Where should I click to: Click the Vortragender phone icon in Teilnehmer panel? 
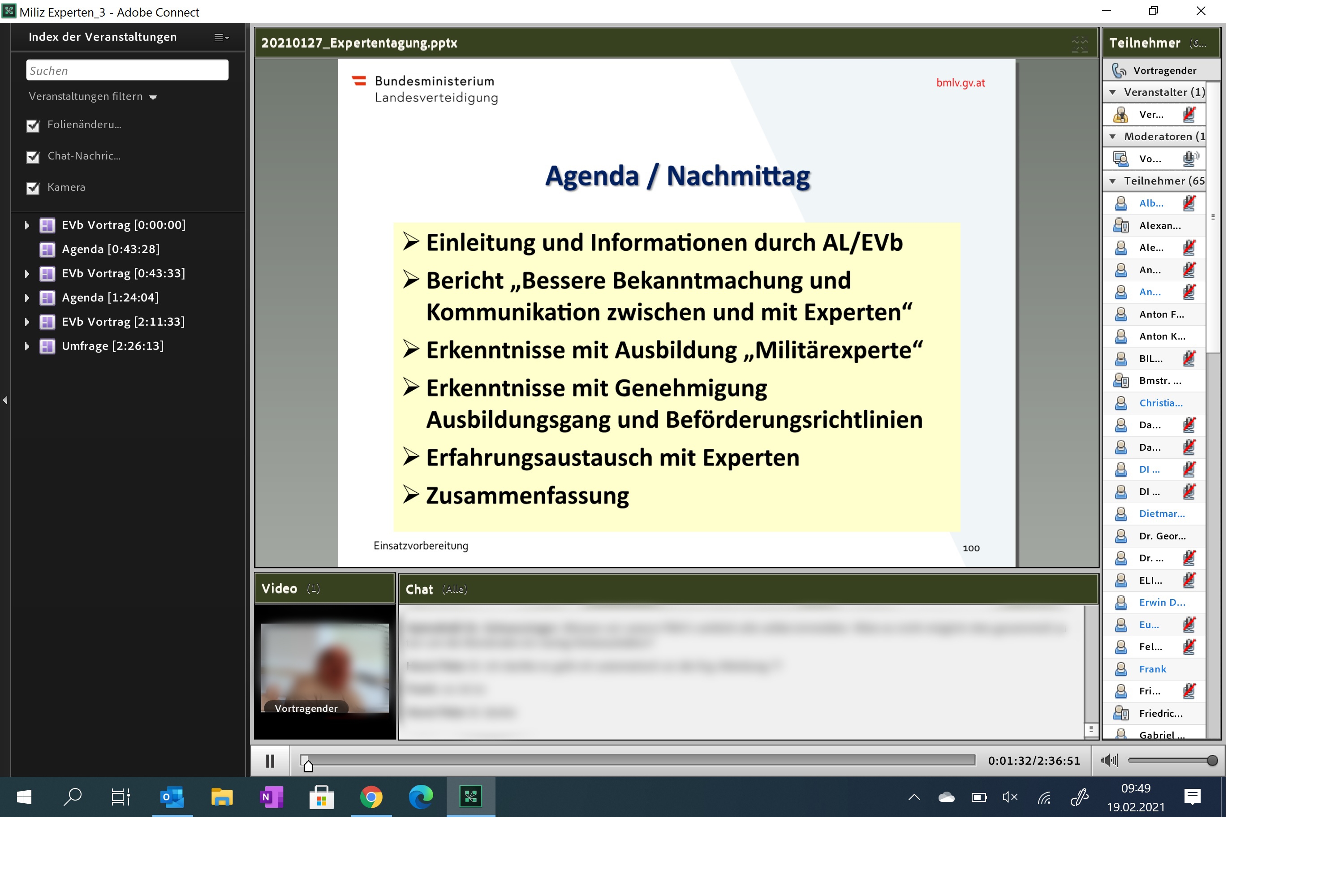click(1119, 70)
